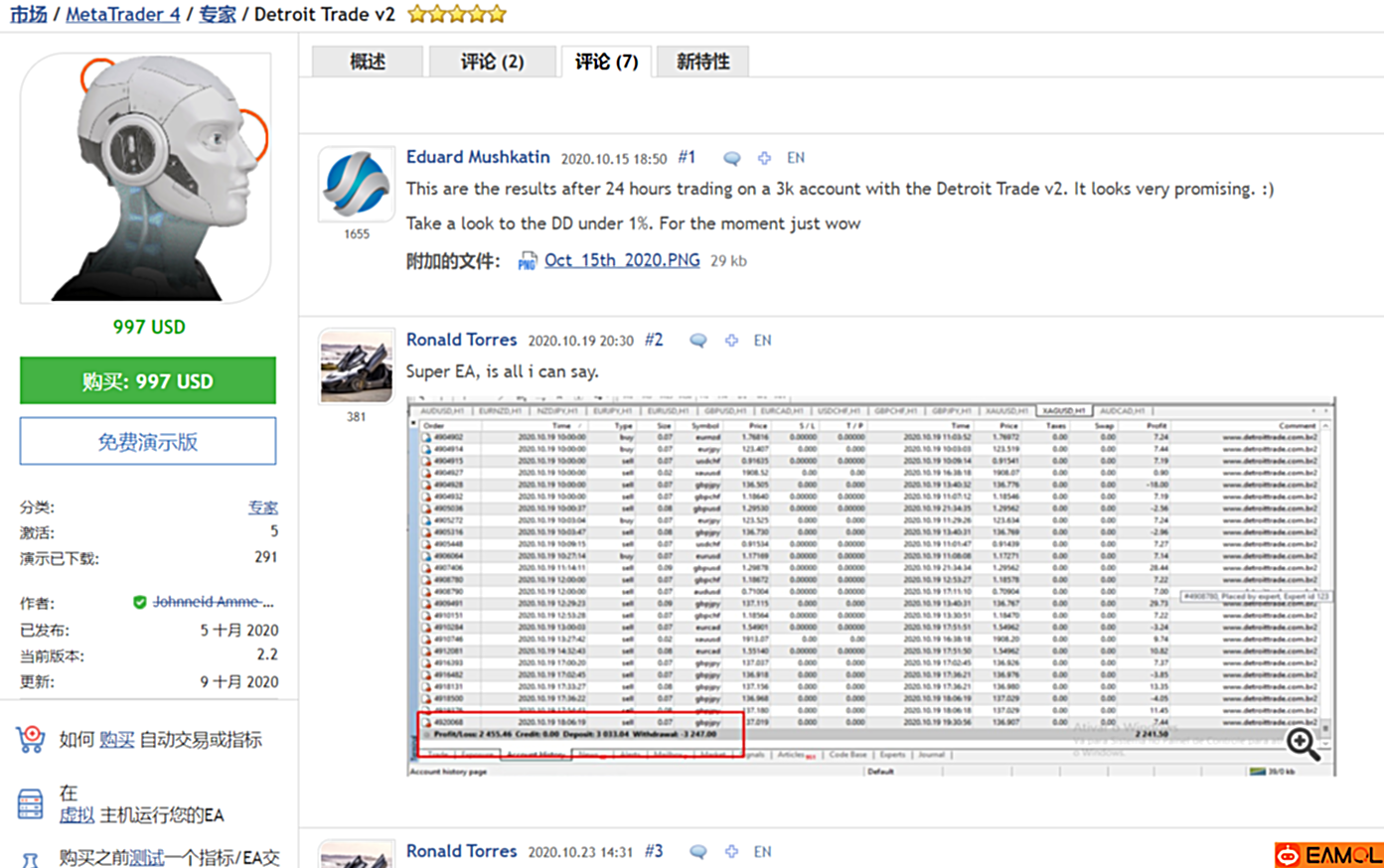Image resolution: width=1384 pixels, height=868 pixels.
Task: Open the 市场 breadcrumb link
Action: pos(28,15)
